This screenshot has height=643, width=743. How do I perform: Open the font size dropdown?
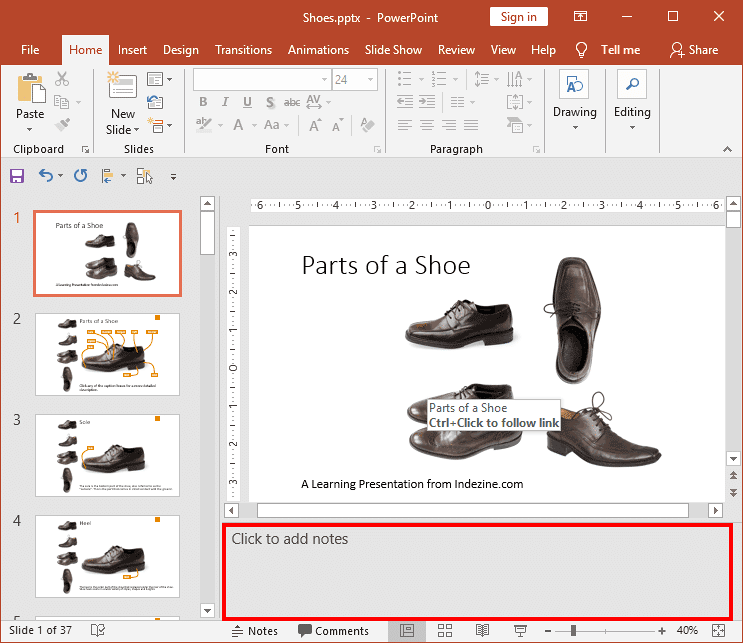click(370, 79)
